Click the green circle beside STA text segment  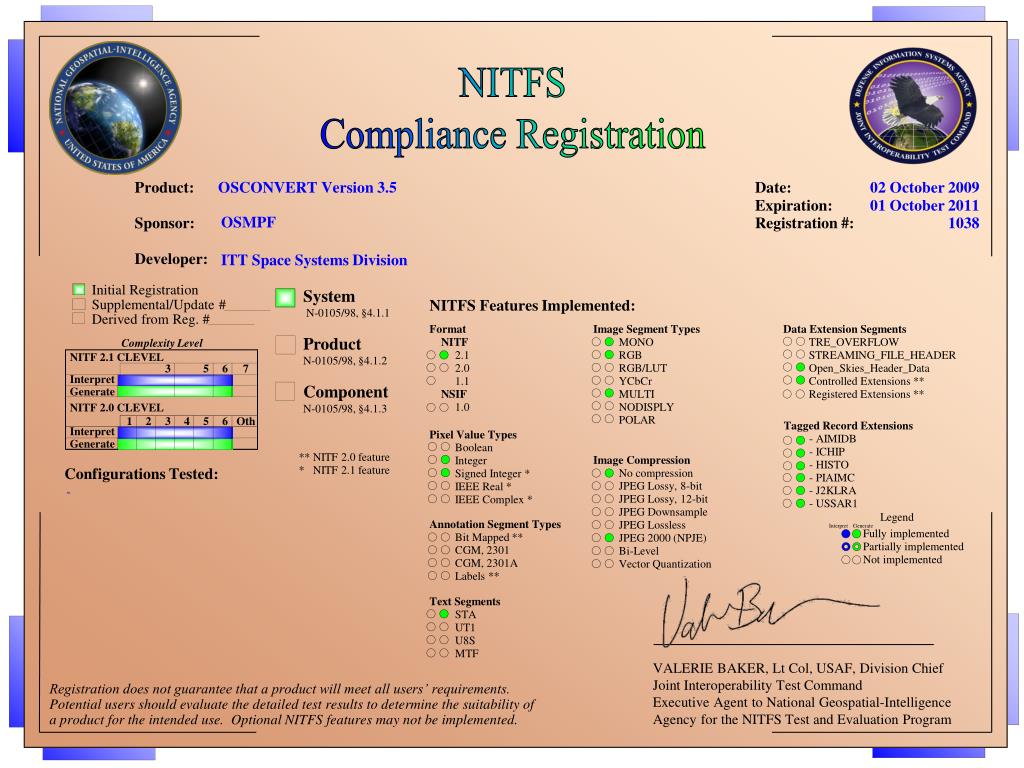(444, 614)
